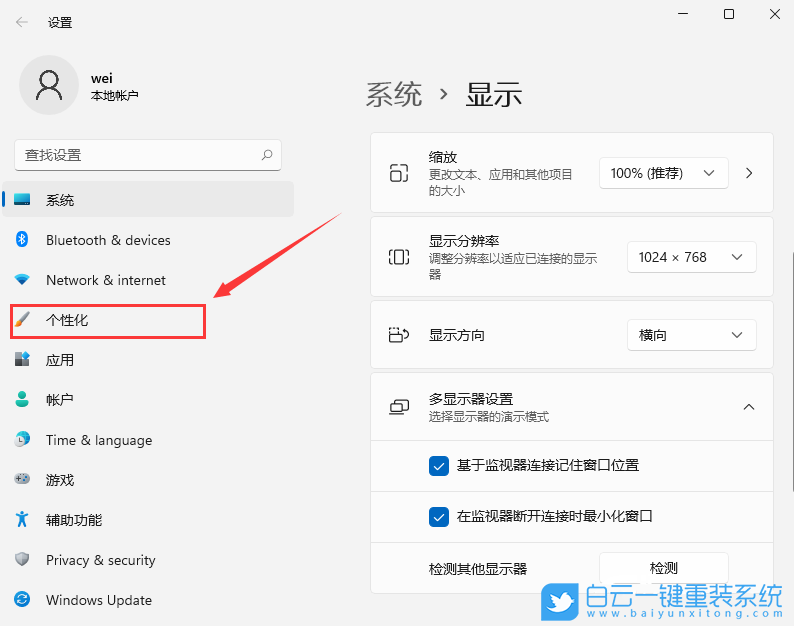Click the search magnifier icon
Image resolution: width=794 pixels, height=626 pixels.
tap(267, 155)
